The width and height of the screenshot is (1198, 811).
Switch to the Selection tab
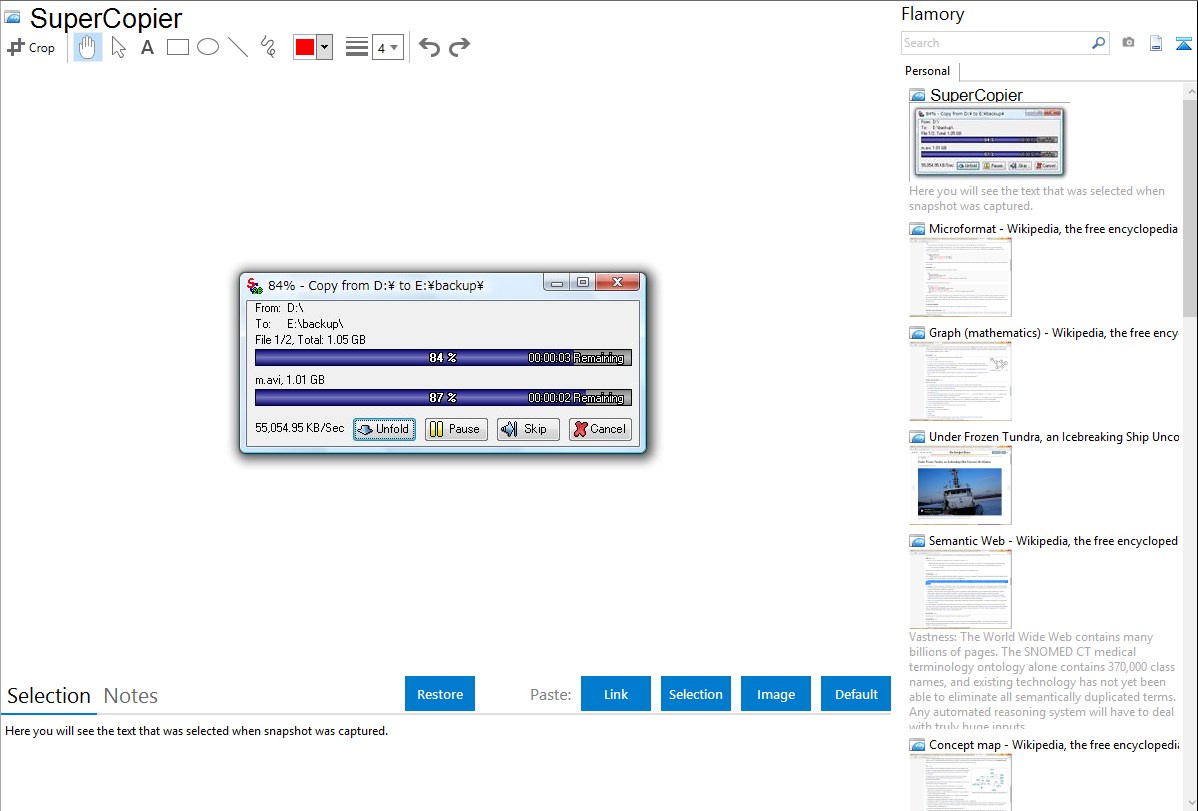49,696
